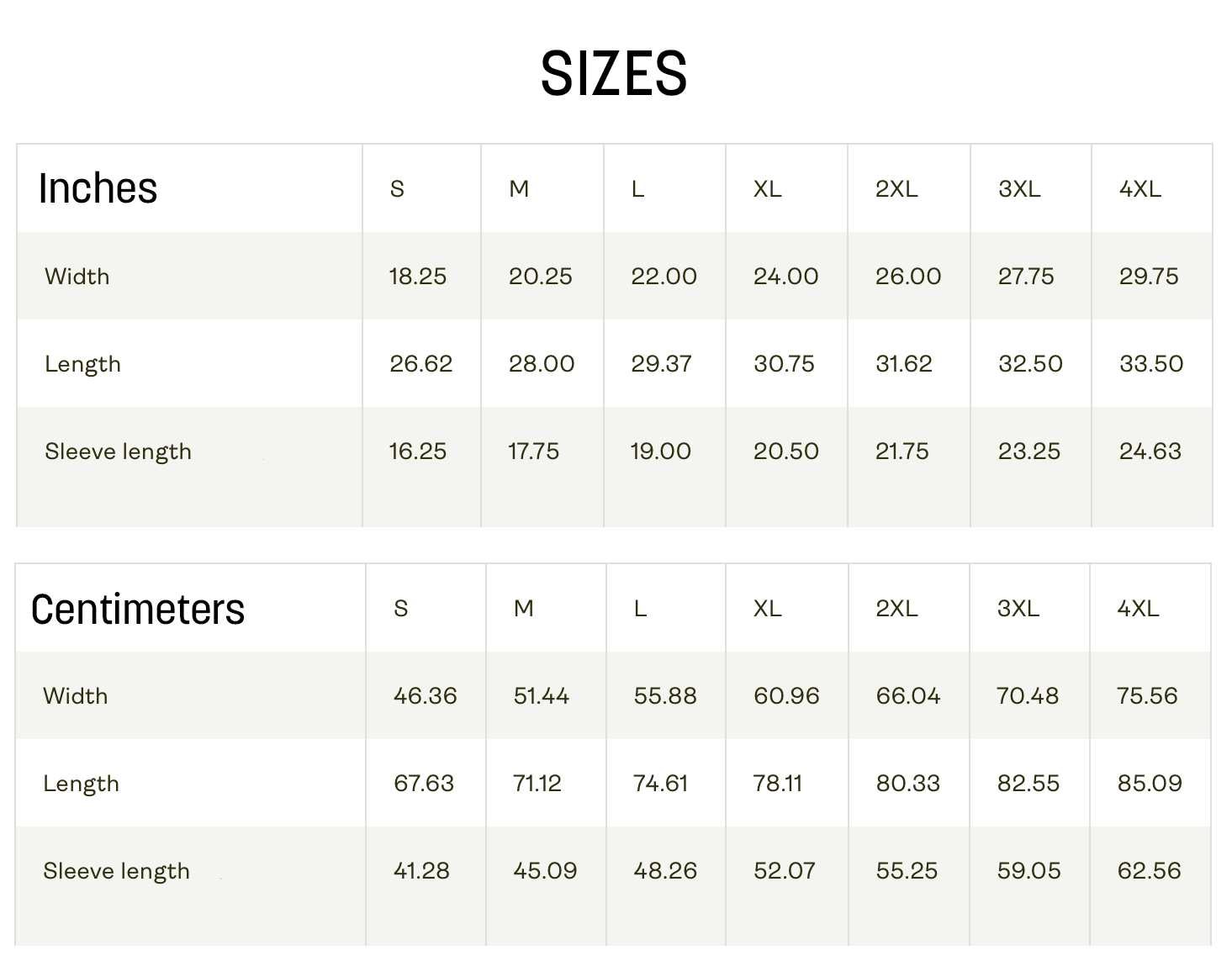Click the 4XL column in Inches table
Screen dimensions: 1232x961
click(x=1139, y=189)
